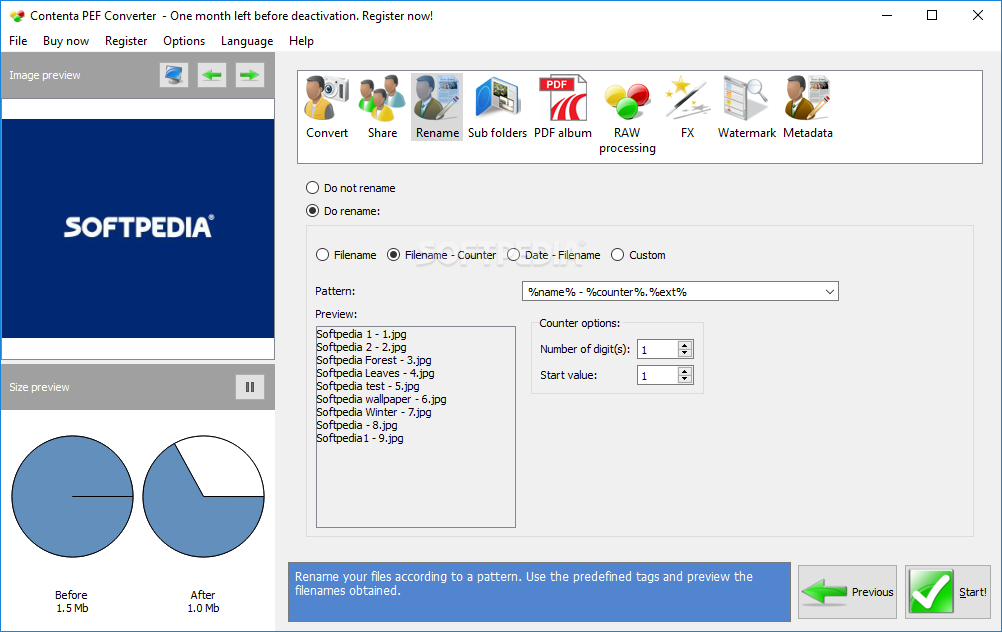Open the FX effects icon

(x=687, y=107)
